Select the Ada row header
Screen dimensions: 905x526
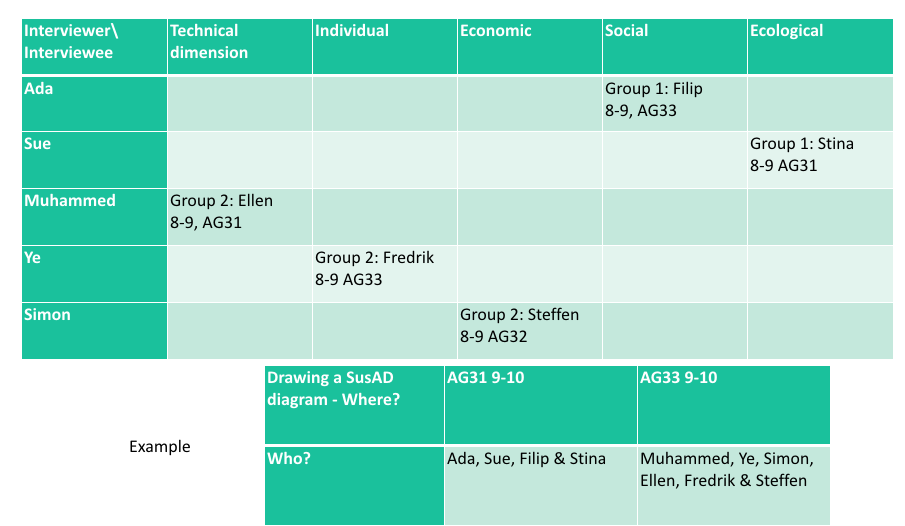(x=95, y=104)
